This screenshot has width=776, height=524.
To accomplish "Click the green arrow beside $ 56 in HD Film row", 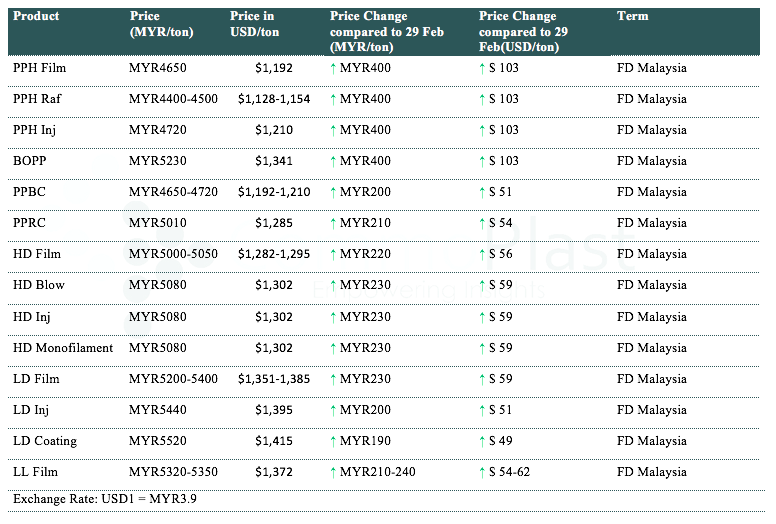I will pyautogui.click(x=482, y=254).
